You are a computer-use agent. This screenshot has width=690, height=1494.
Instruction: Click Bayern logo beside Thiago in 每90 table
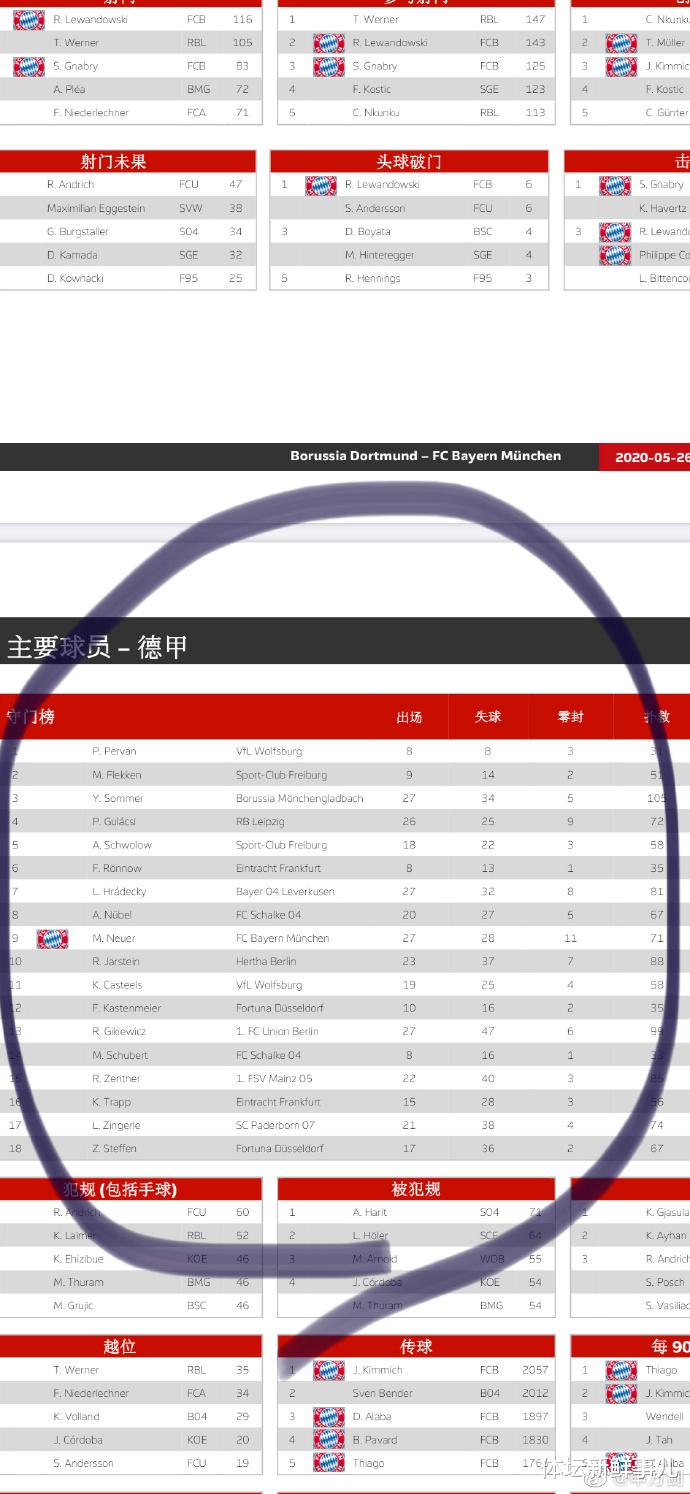point(621,1370)
